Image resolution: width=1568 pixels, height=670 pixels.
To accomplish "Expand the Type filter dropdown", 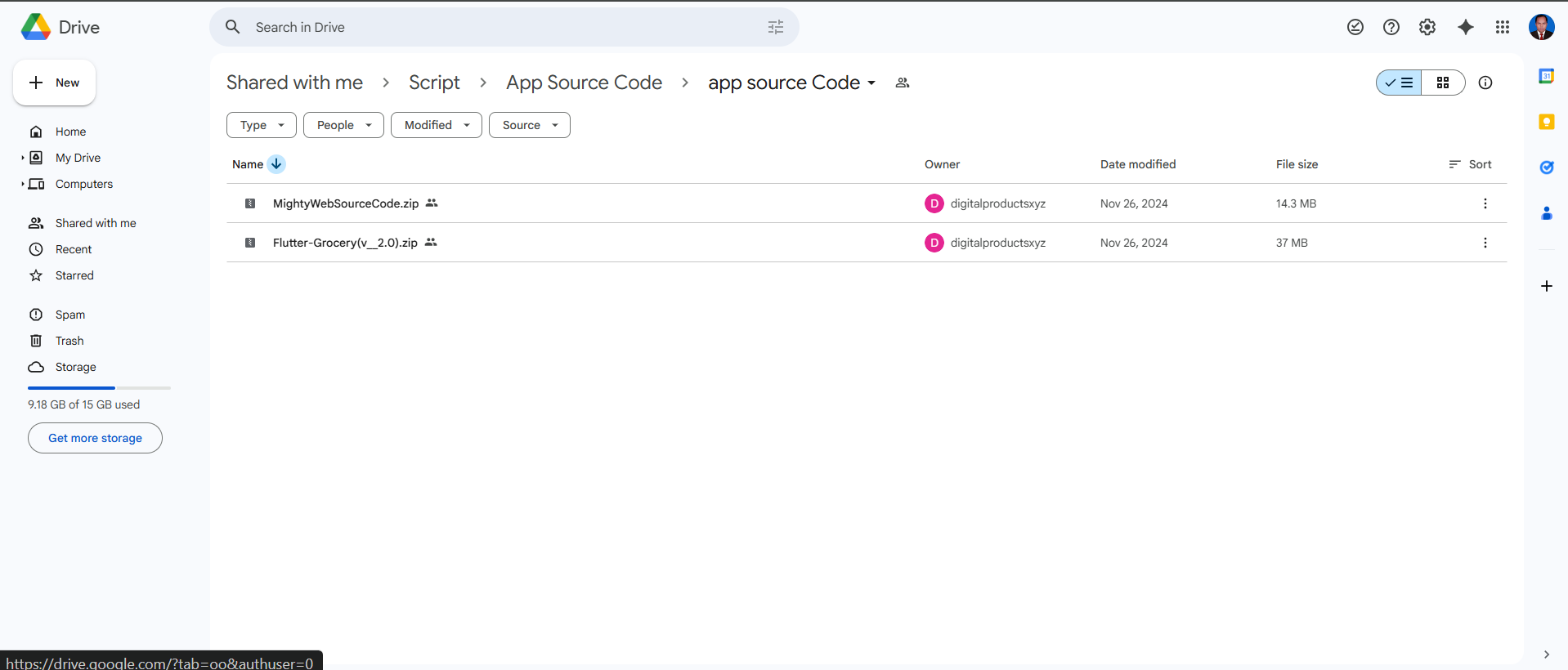I will coord(262,125).
